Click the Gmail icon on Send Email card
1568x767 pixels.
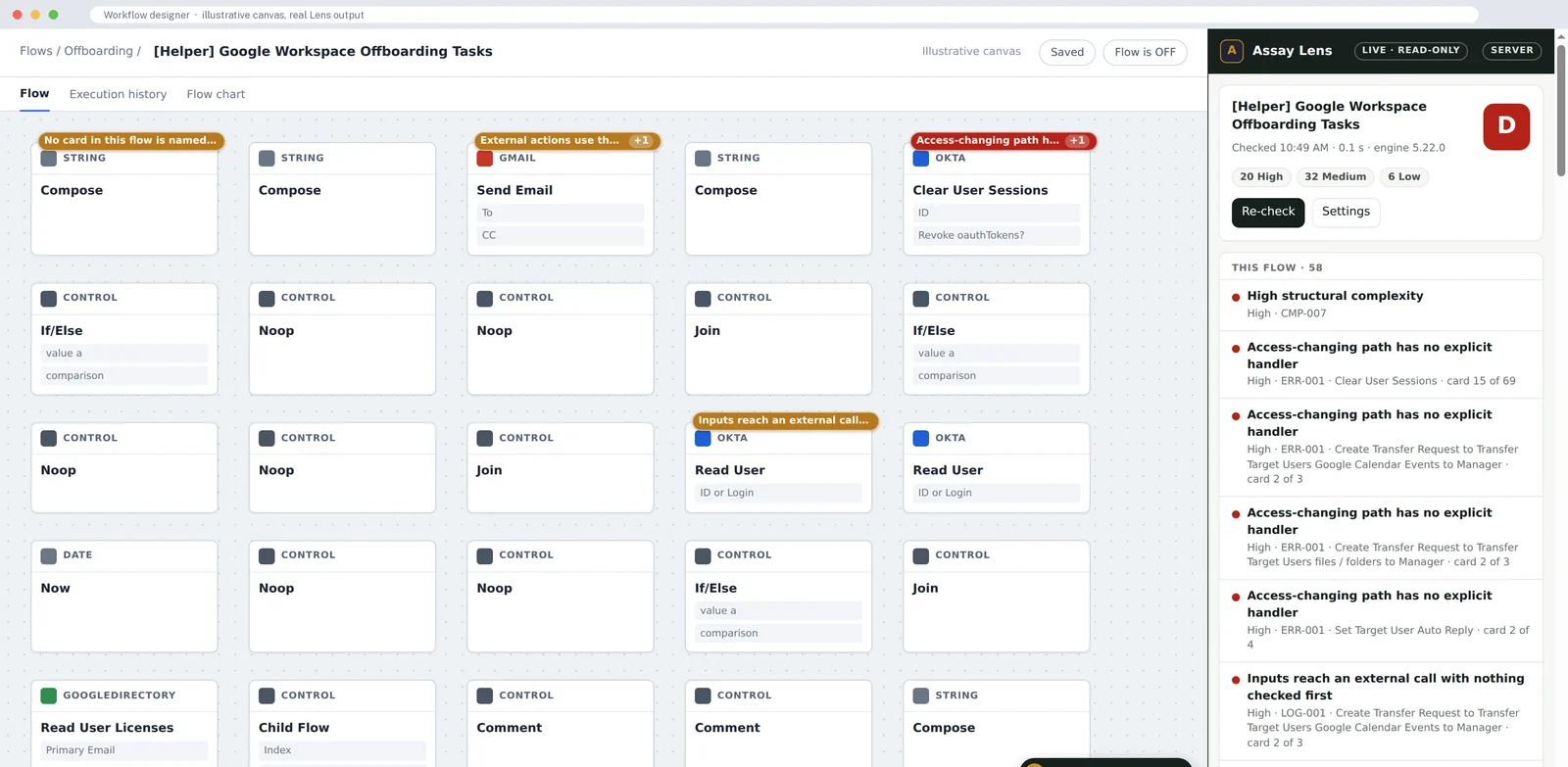484,158
